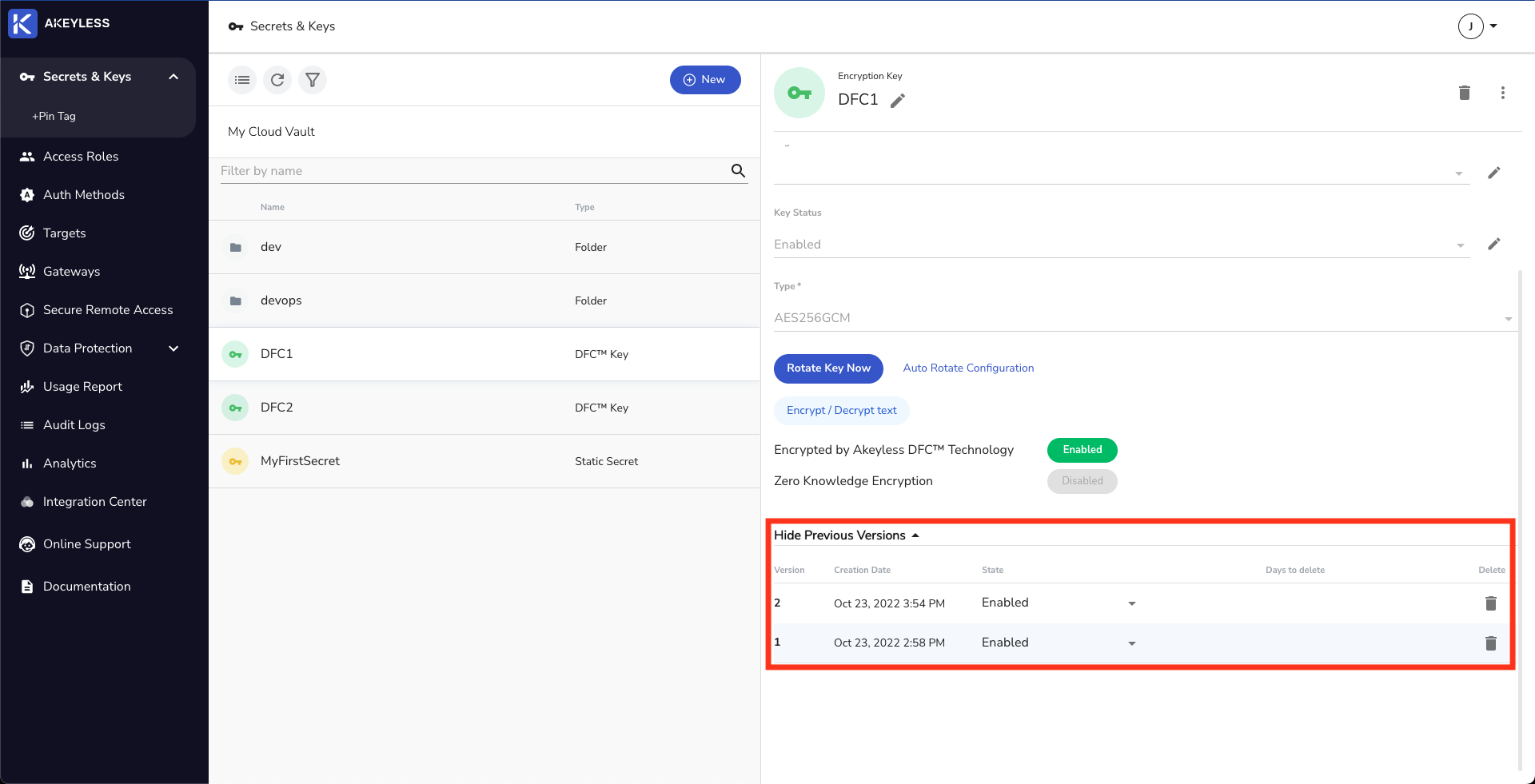The image size is (1535, 784).
Task: Click the Secrets & Keys breadcrumb title
Action: pos(293,26)
